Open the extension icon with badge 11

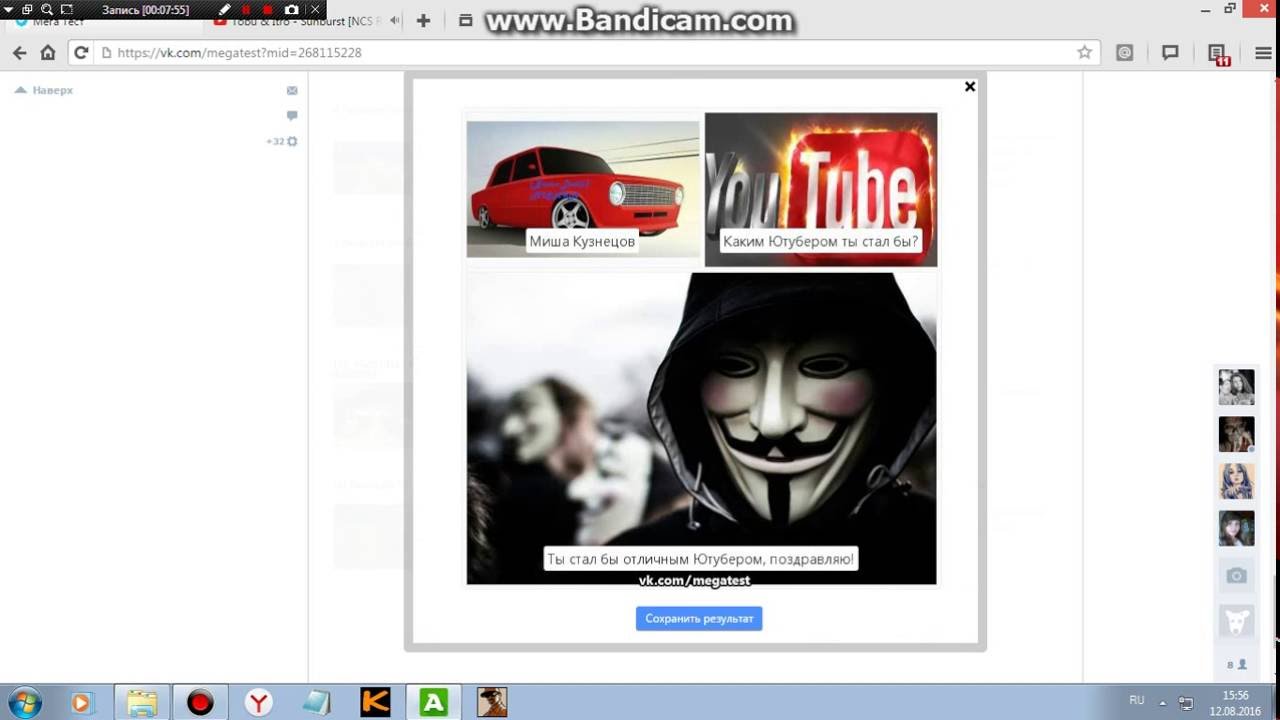(1218, 54)
